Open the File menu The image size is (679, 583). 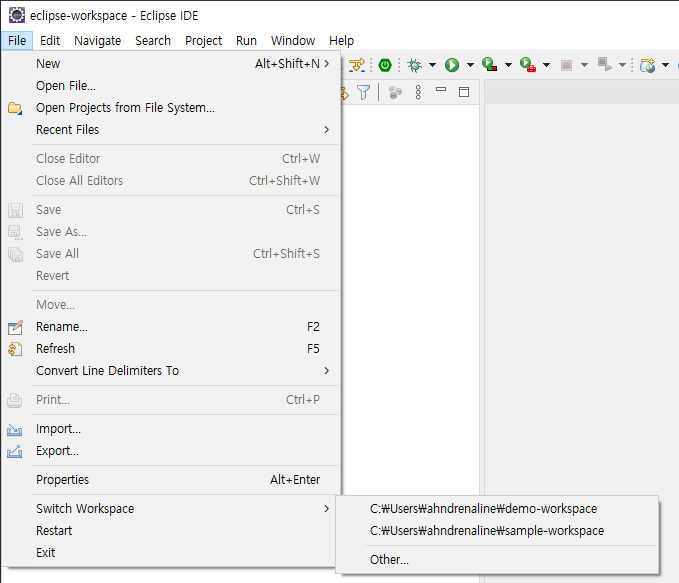point(17,41)
